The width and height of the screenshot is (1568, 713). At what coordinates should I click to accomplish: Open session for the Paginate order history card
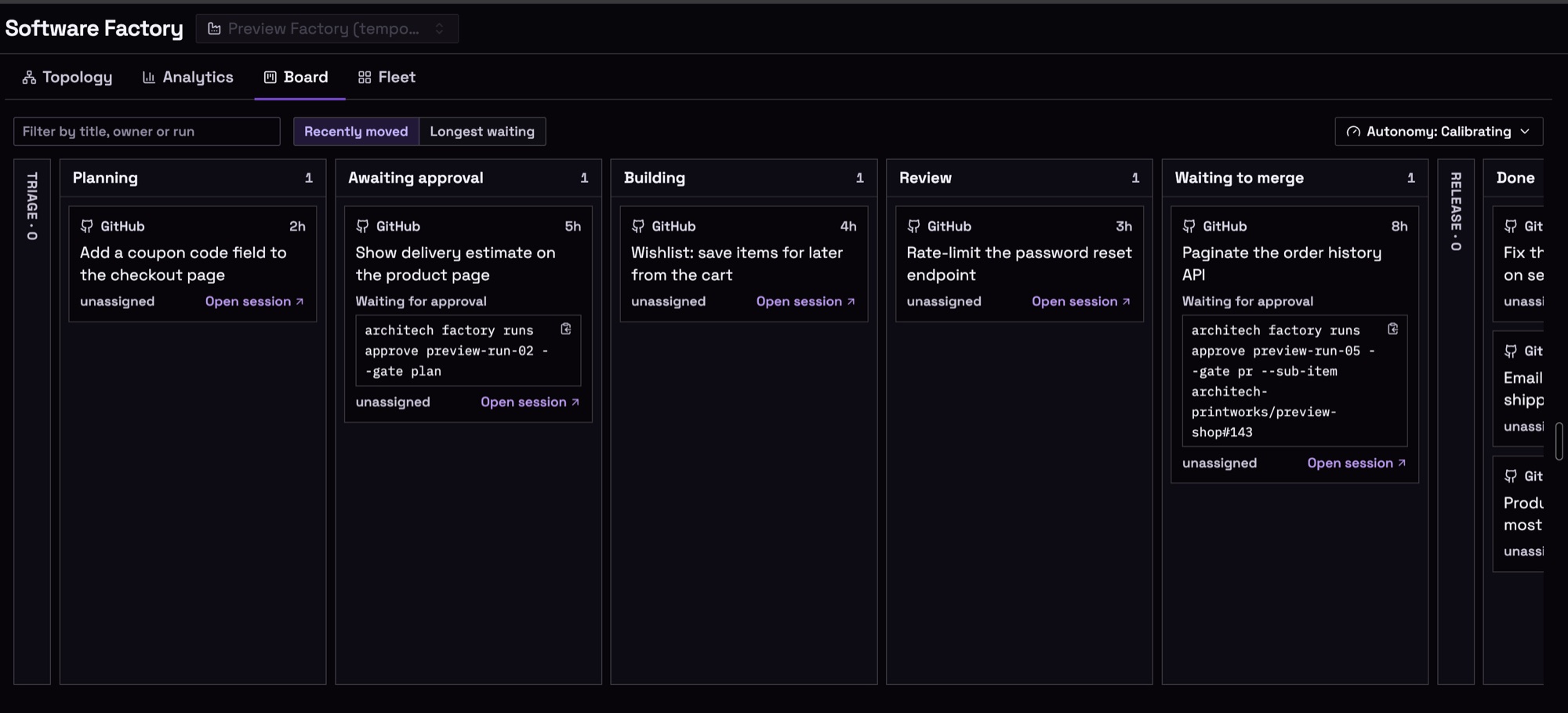coord(1357,463)
